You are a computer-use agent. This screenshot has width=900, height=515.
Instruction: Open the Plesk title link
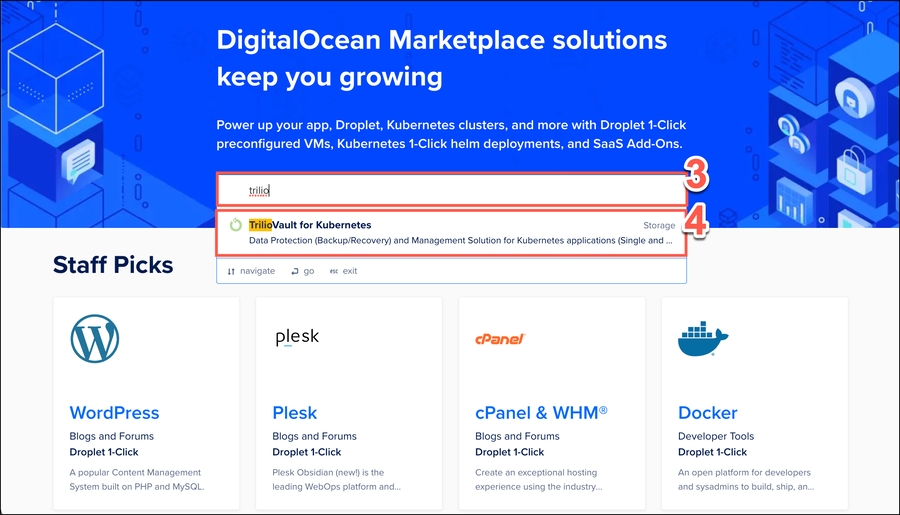[x=294, y=413]
